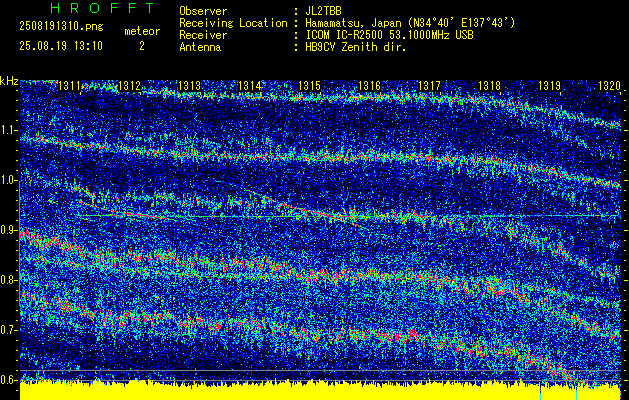
Task: Click the Observer label
Action: 203,11
